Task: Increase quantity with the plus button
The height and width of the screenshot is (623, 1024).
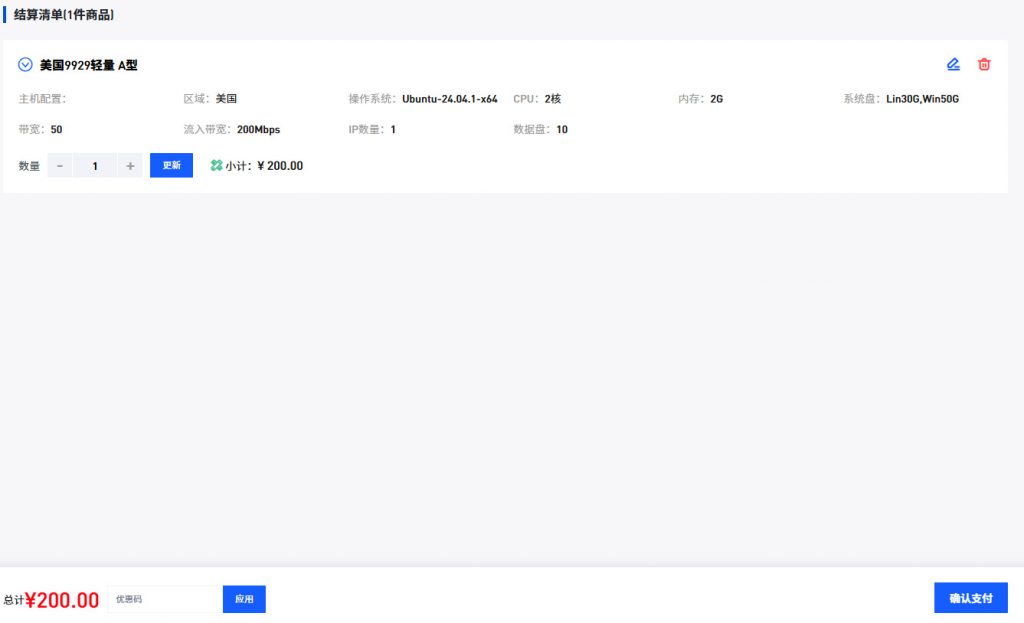Action: (x=130, y=166)
